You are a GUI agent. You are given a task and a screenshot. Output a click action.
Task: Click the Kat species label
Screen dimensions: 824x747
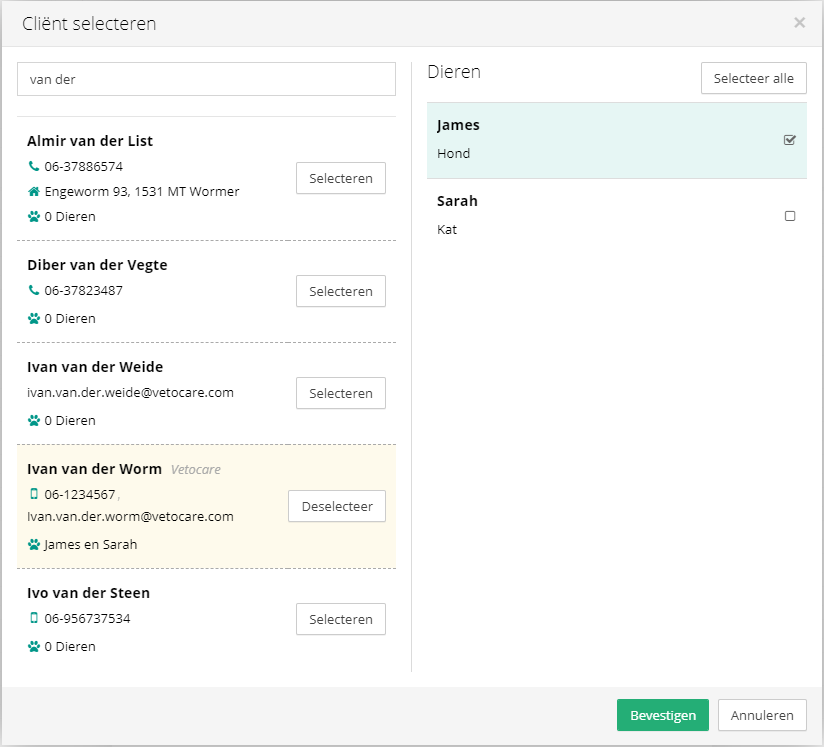click(x=447, y=230)
